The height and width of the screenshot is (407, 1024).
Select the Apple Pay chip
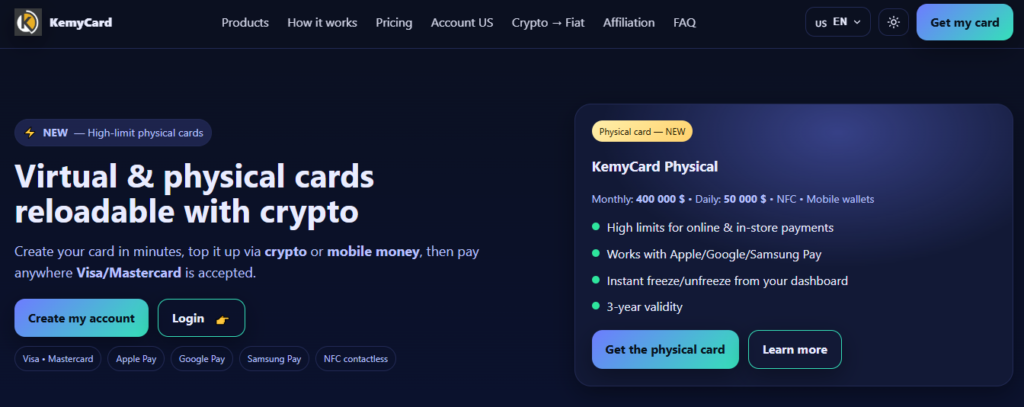135,358
